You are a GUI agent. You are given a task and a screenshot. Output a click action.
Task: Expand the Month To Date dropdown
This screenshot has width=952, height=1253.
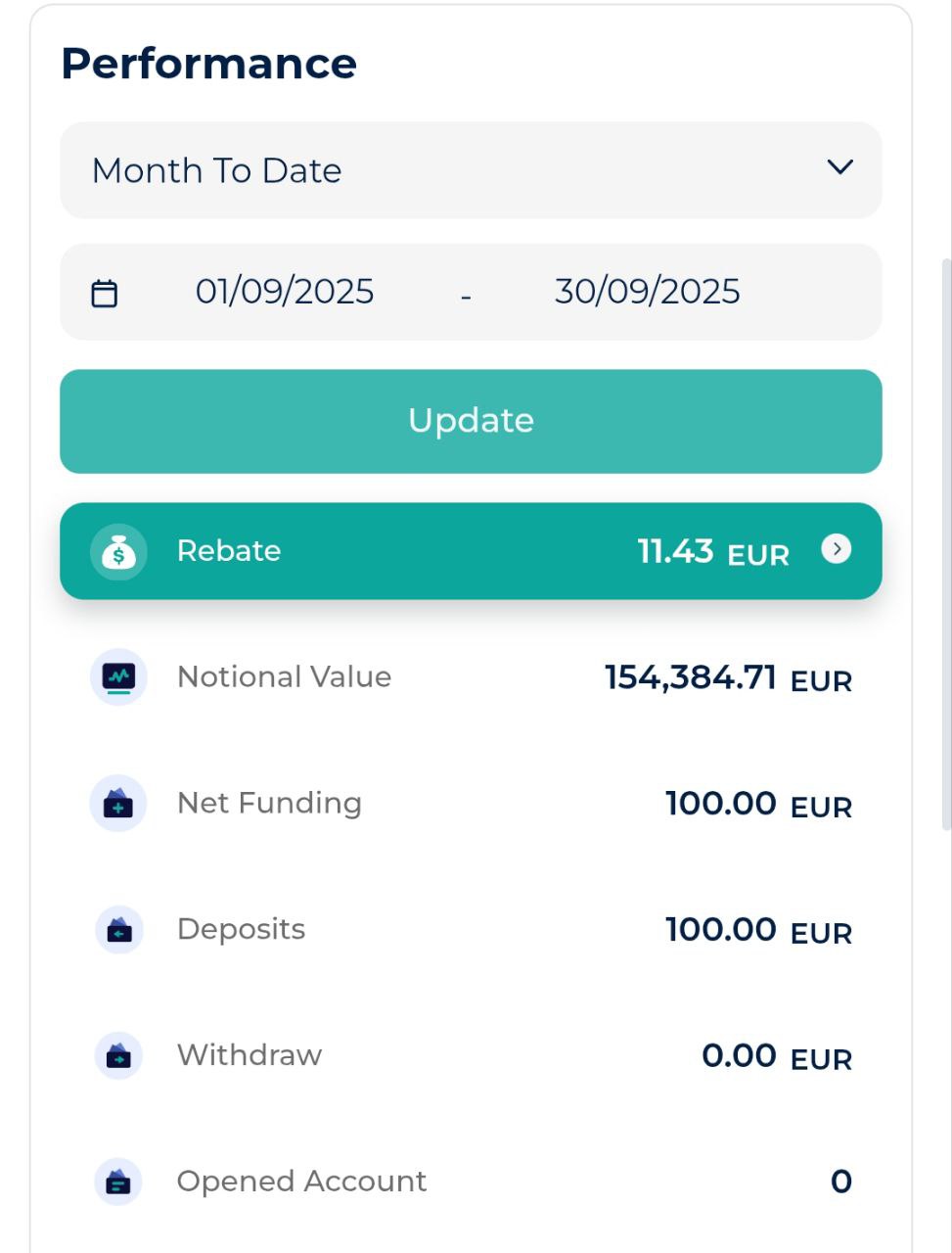pyautogui.click(x=471, y=170)
